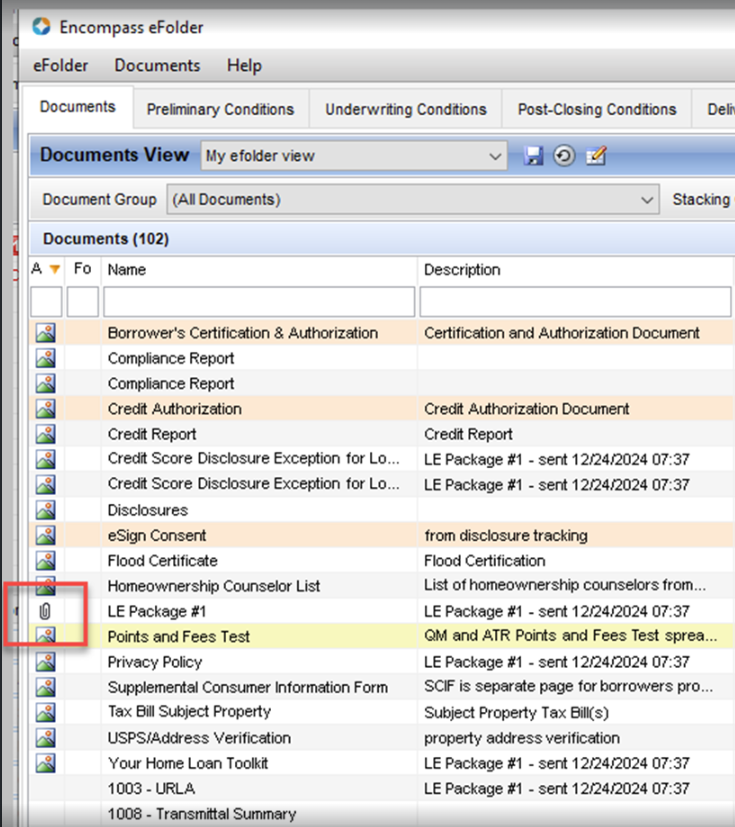
Task: Click the save view floppy disk icon
Action: tap(533, 156)
